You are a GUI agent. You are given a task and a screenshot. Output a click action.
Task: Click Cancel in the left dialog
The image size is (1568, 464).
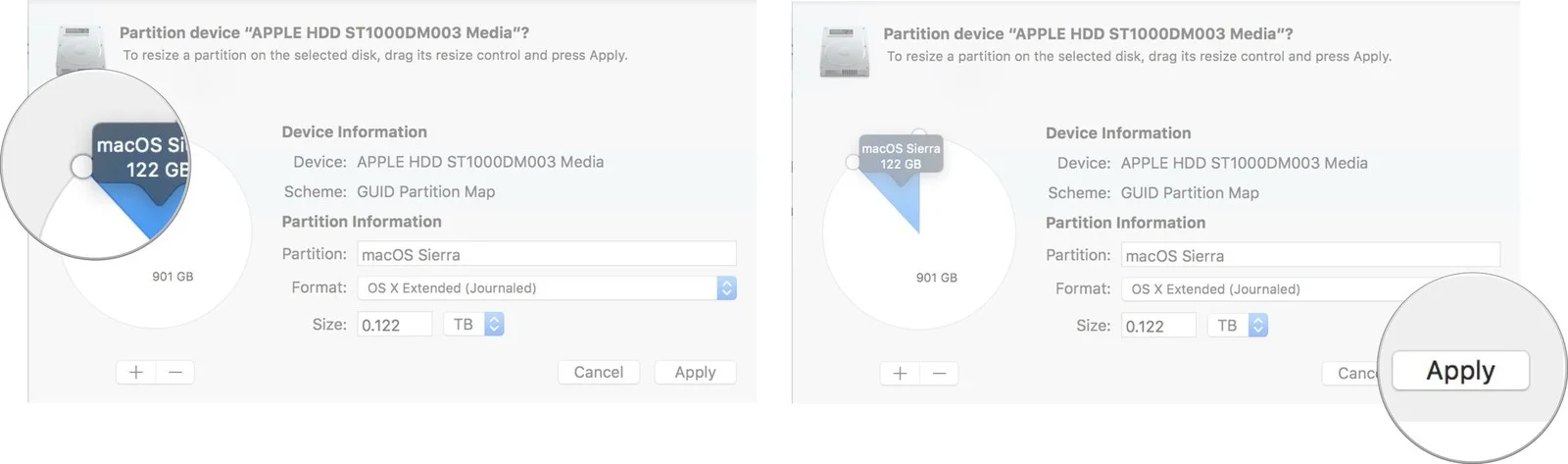pyautogui.click(x=598, y=373)
